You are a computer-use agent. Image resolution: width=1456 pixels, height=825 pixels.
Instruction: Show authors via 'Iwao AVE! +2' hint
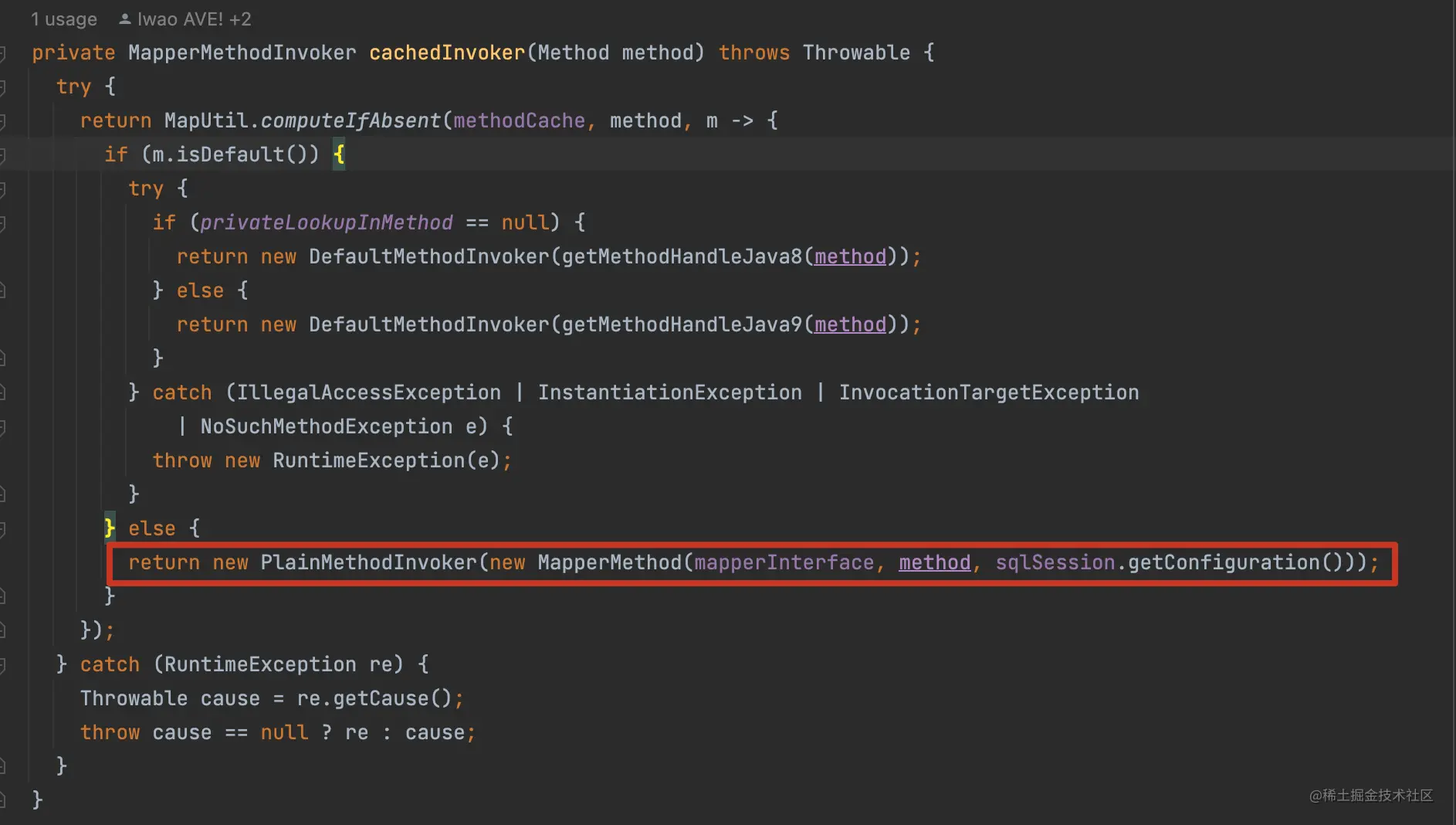(194, 19)
